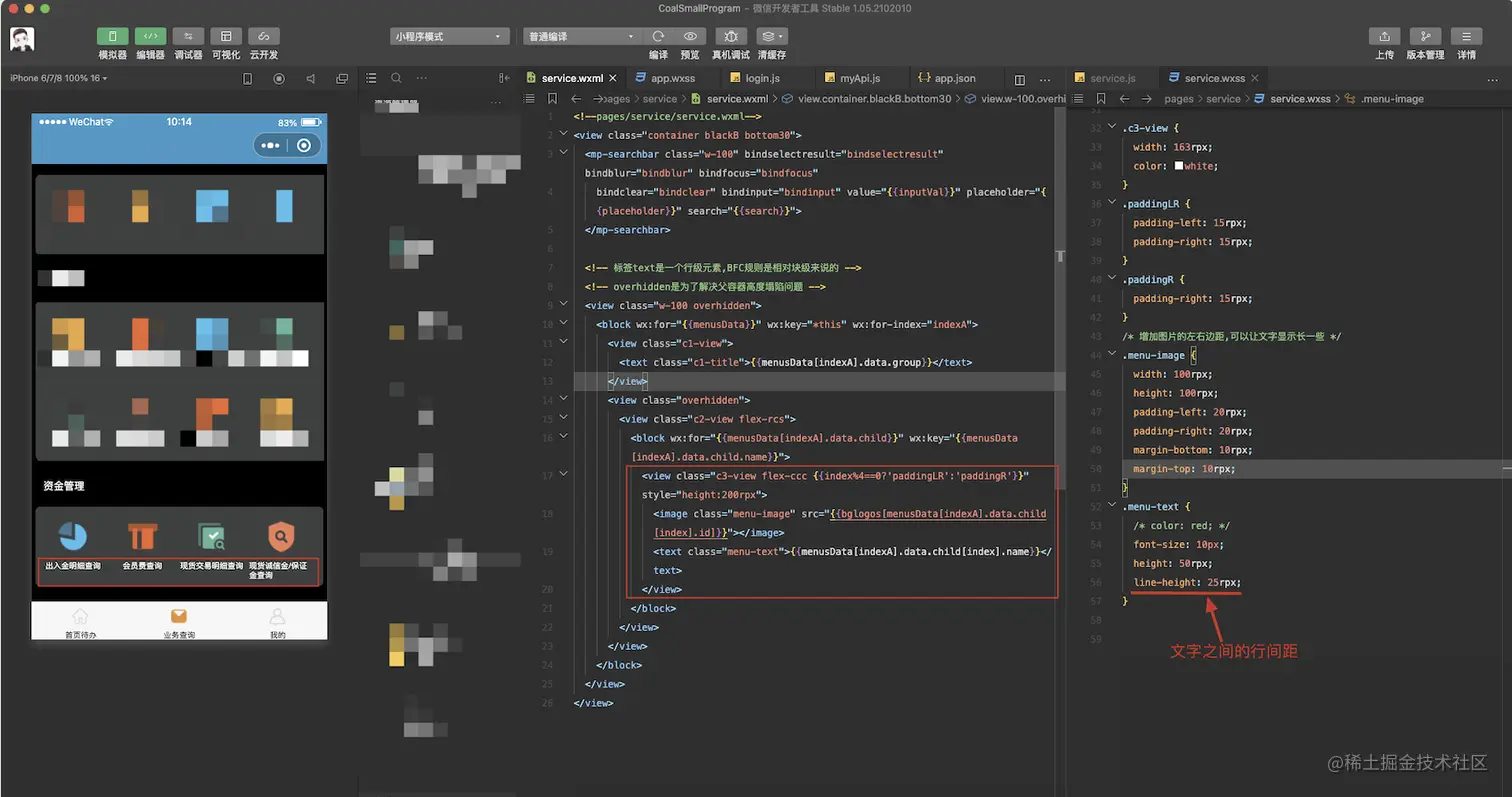Collapse the file sidebar with the arrow icon
This screenshot has height=797, width=1512.
point(504,78)
